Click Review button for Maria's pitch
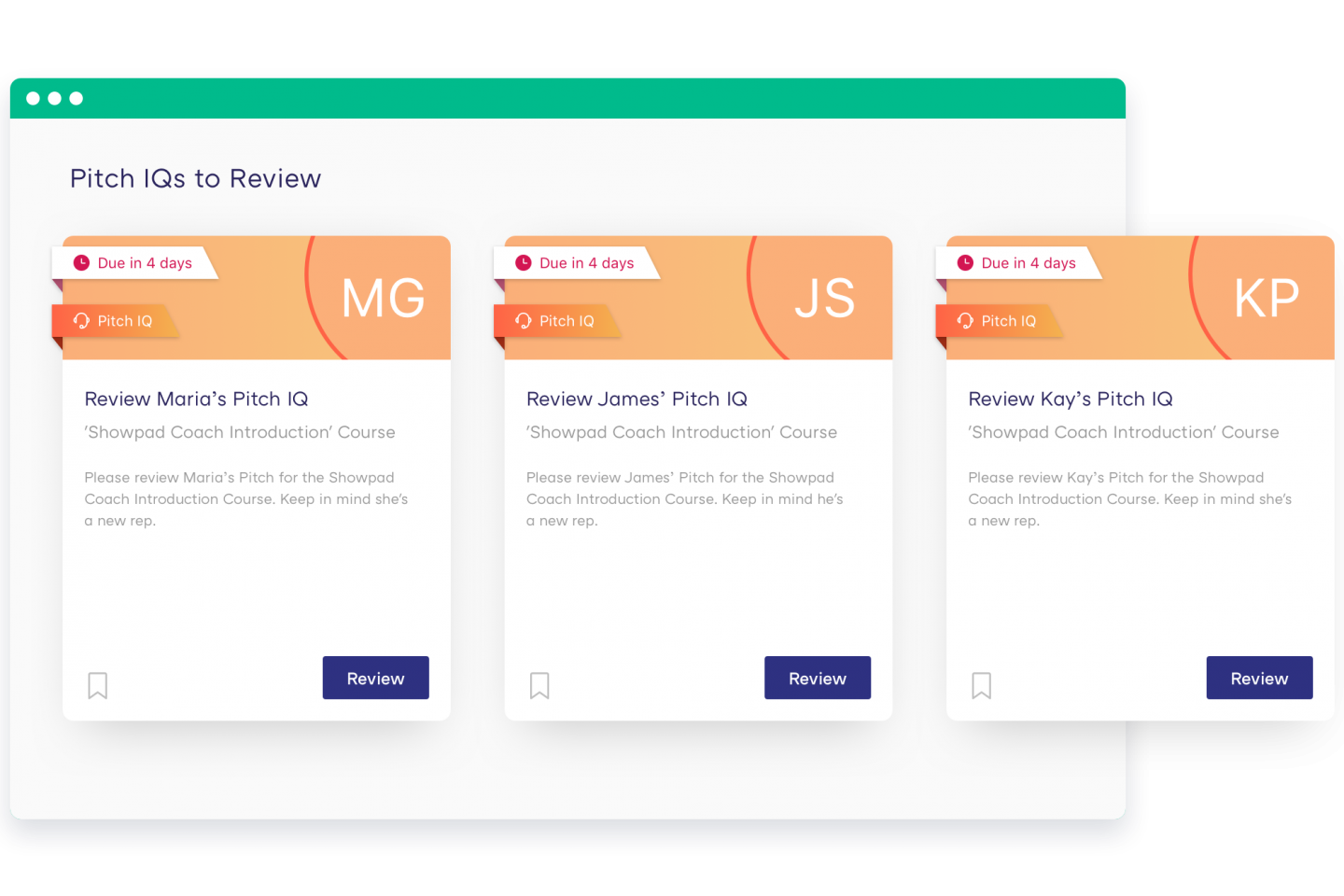This screenshot has width=1344, height=896. (376, 678)
